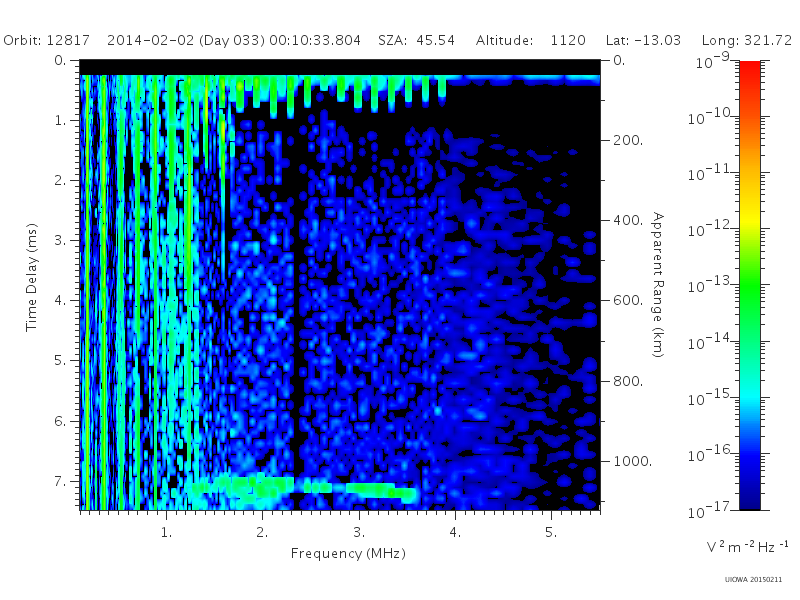This screenshot has width=800, height=600.
Task: Click the 10^-15 colorbar label
Action: pos(711,398)
